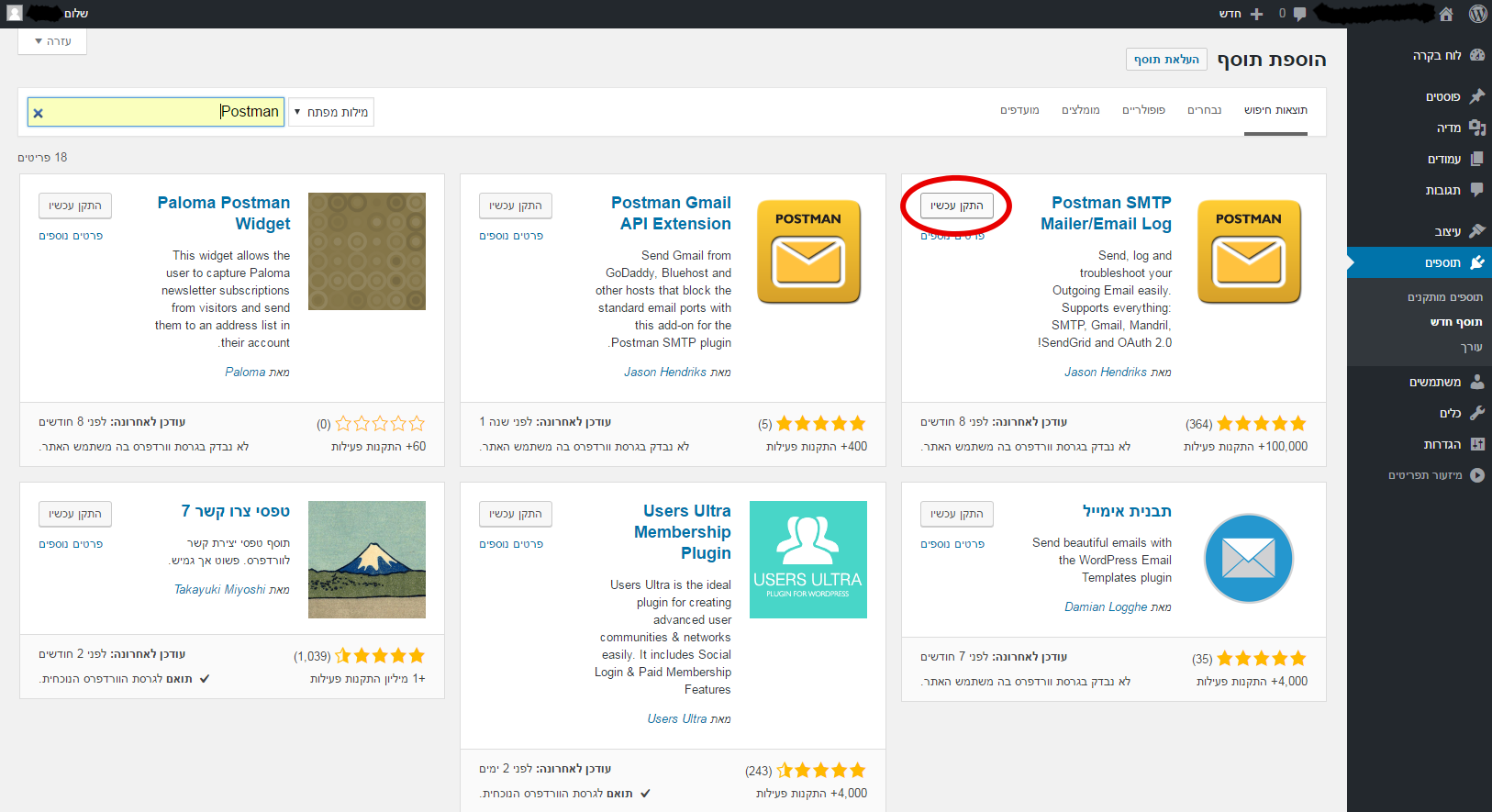Open the site home icon in admin bar
Image resolution: width=1492 pixels, height=812 pixels.
point(1445,14)
